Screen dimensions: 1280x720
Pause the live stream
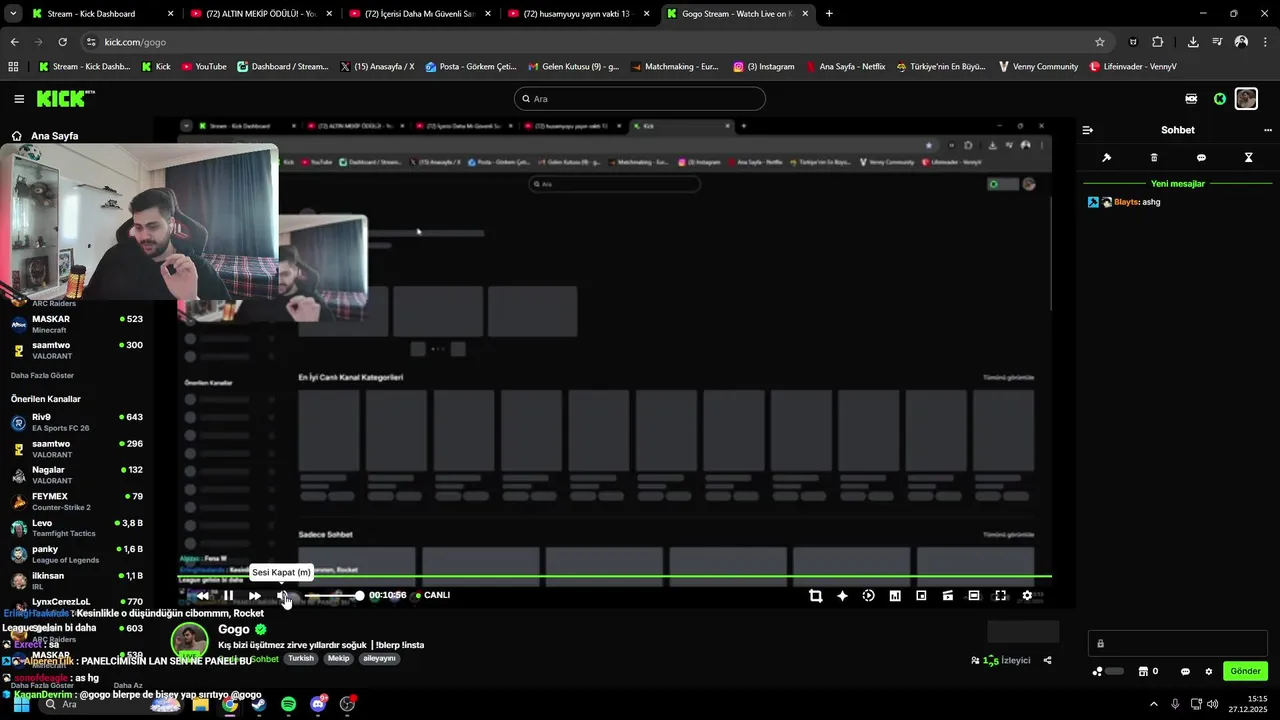click(228, 596)
